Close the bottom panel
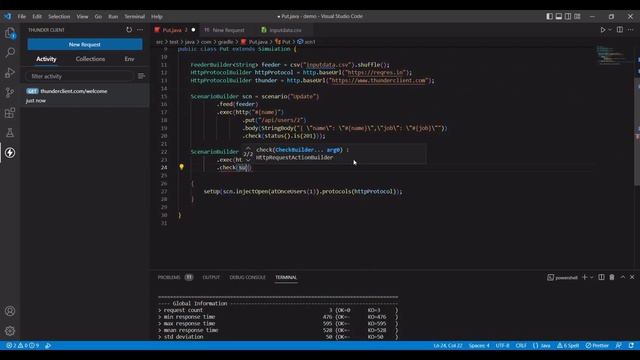The height and width of the screenshot is (360, 640). (632, 277)
